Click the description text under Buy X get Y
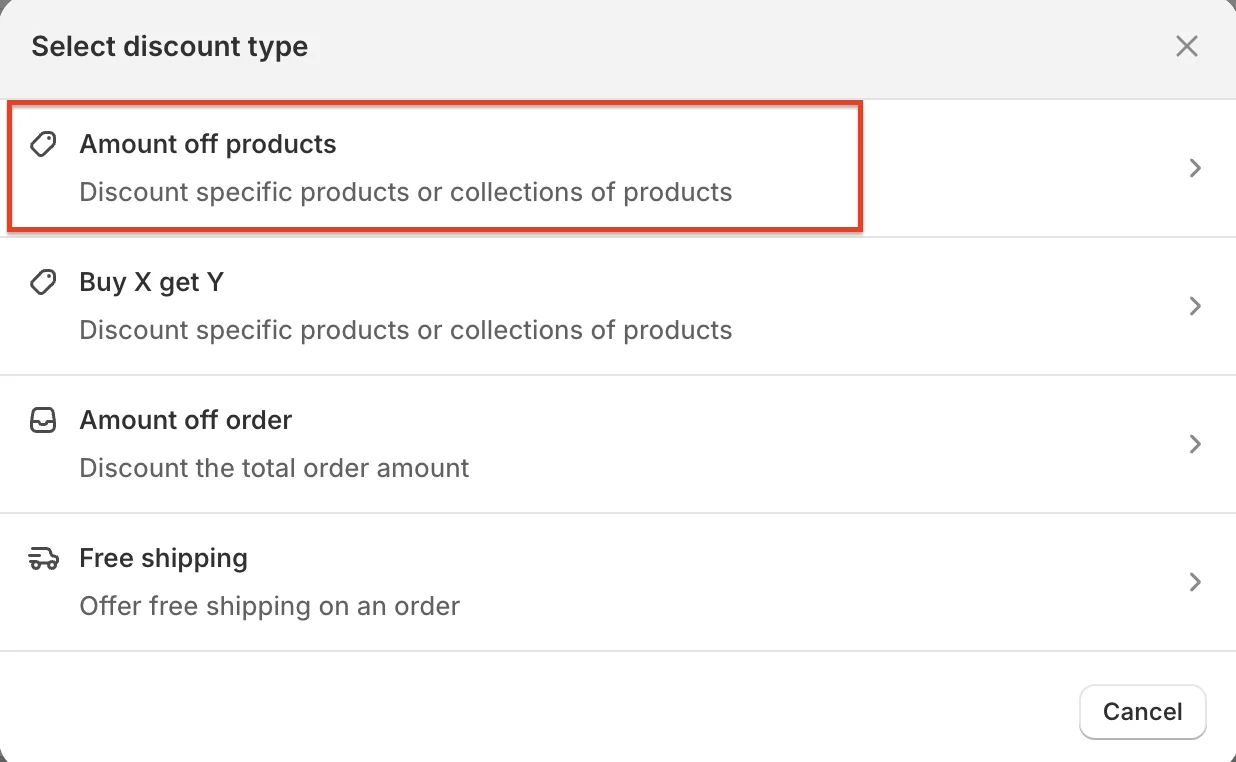1236x762 pixels. click(x=405, y=330)
